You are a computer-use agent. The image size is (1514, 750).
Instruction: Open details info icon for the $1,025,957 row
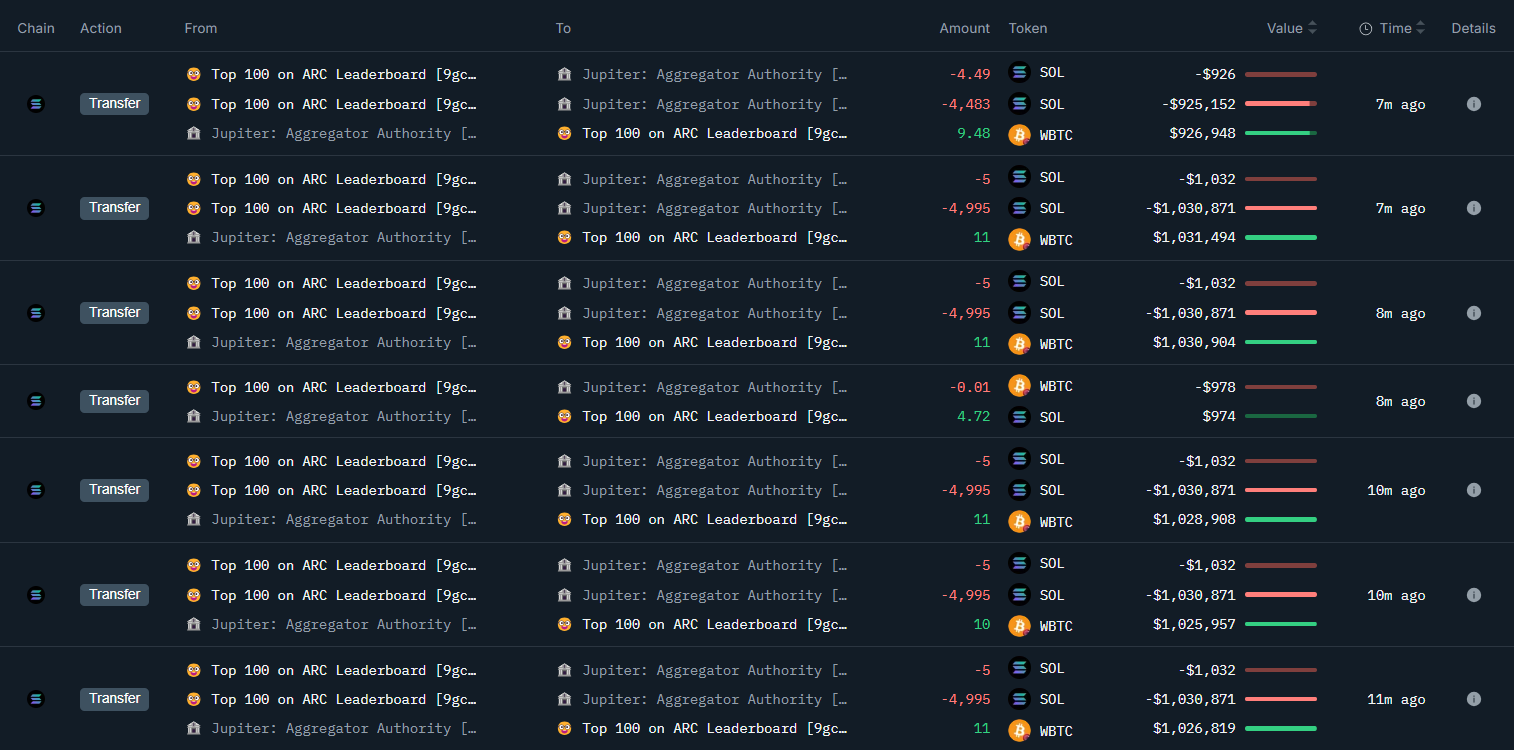(1473, 595)
